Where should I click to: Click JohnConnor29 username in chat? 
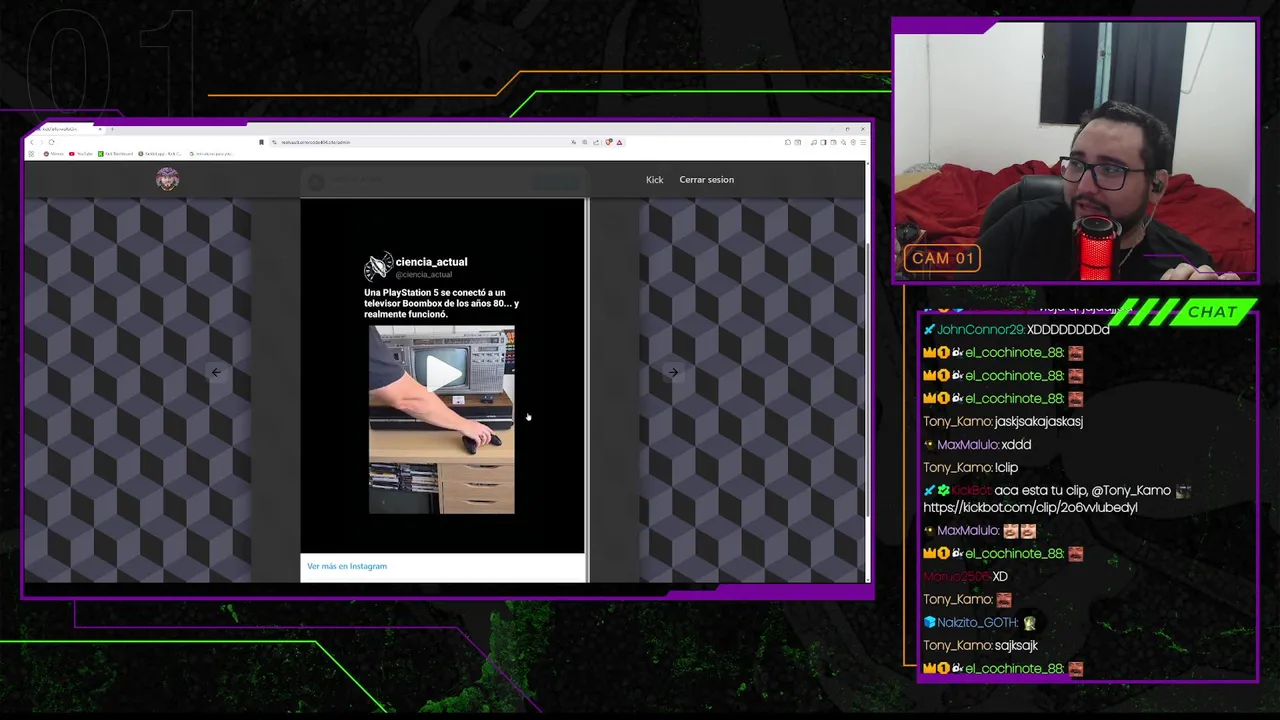tap(981, 329)
